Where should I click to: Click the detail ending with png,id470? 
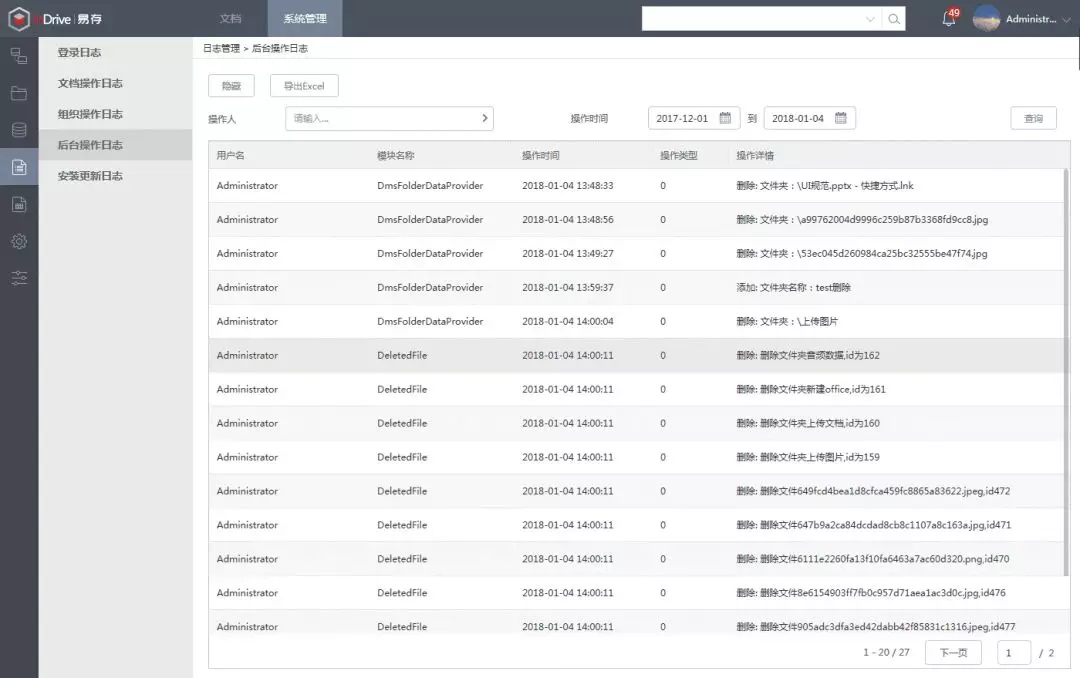point(873,558)
